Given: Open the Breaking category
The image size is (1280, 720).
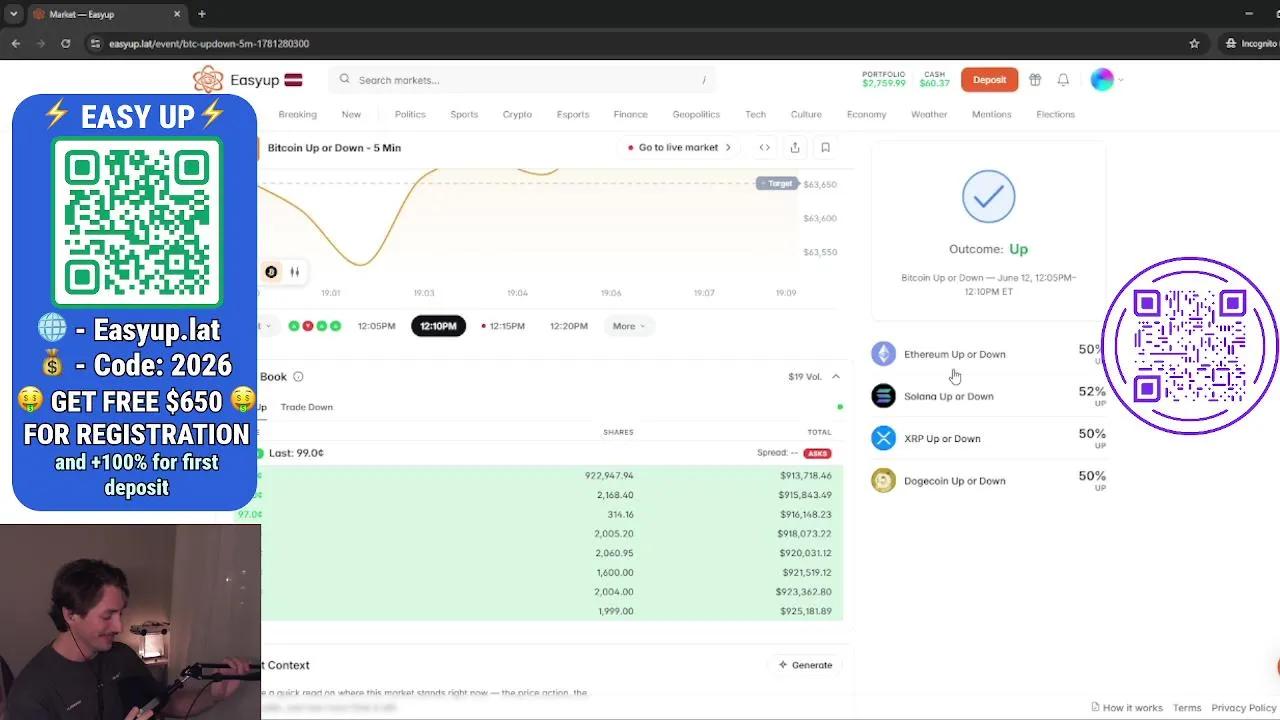Looking at the screenshot, I should 297,115.
